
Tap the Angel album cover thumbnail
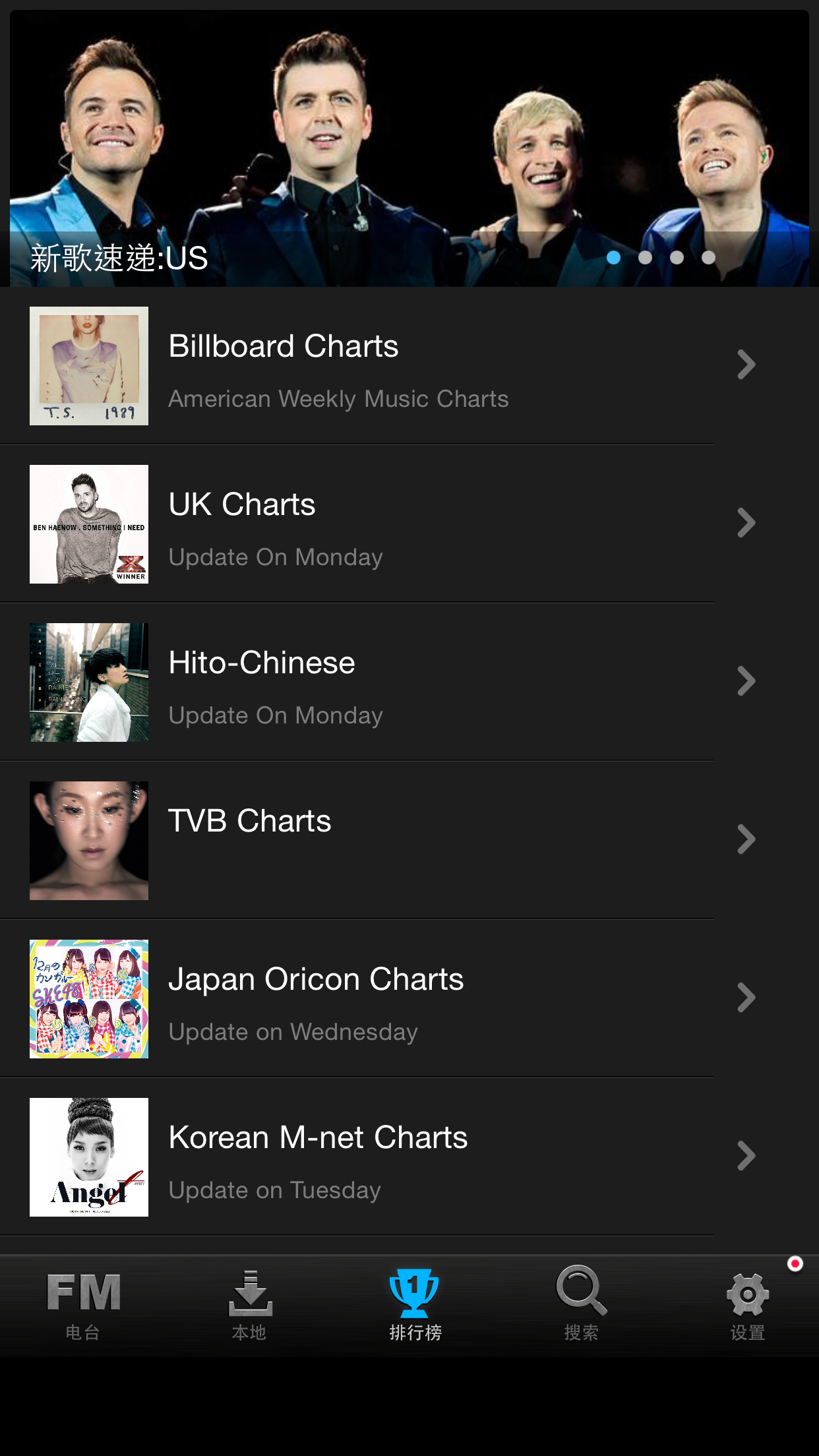tap(89, 1157)
